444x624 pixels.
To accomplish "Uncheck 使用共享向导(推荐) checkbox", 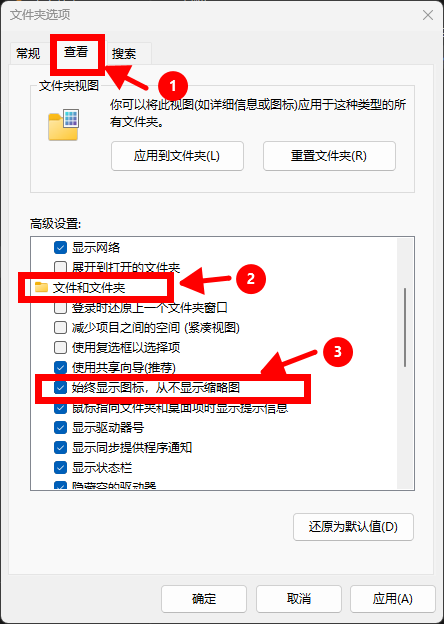I will point(60,367).
